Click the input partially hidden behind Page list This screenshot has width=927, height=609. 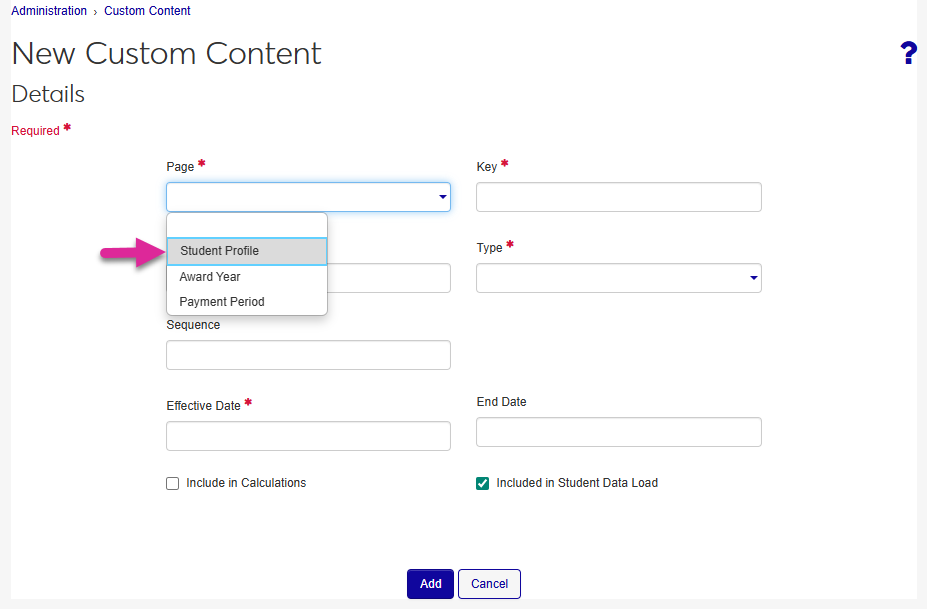(388, 279)
